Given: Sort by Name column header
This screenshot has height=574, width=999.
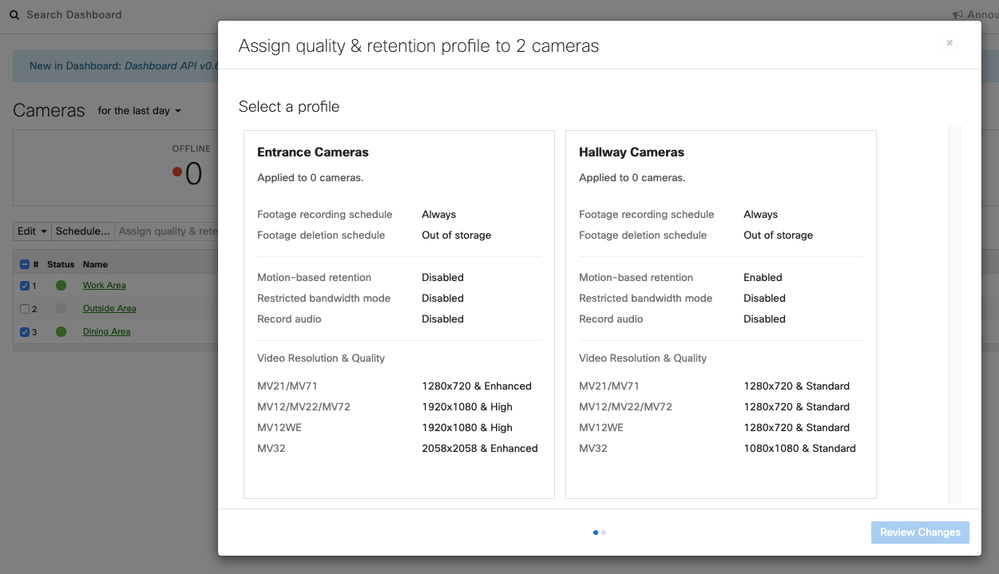Looking at the screenshot, I should 95,264.
